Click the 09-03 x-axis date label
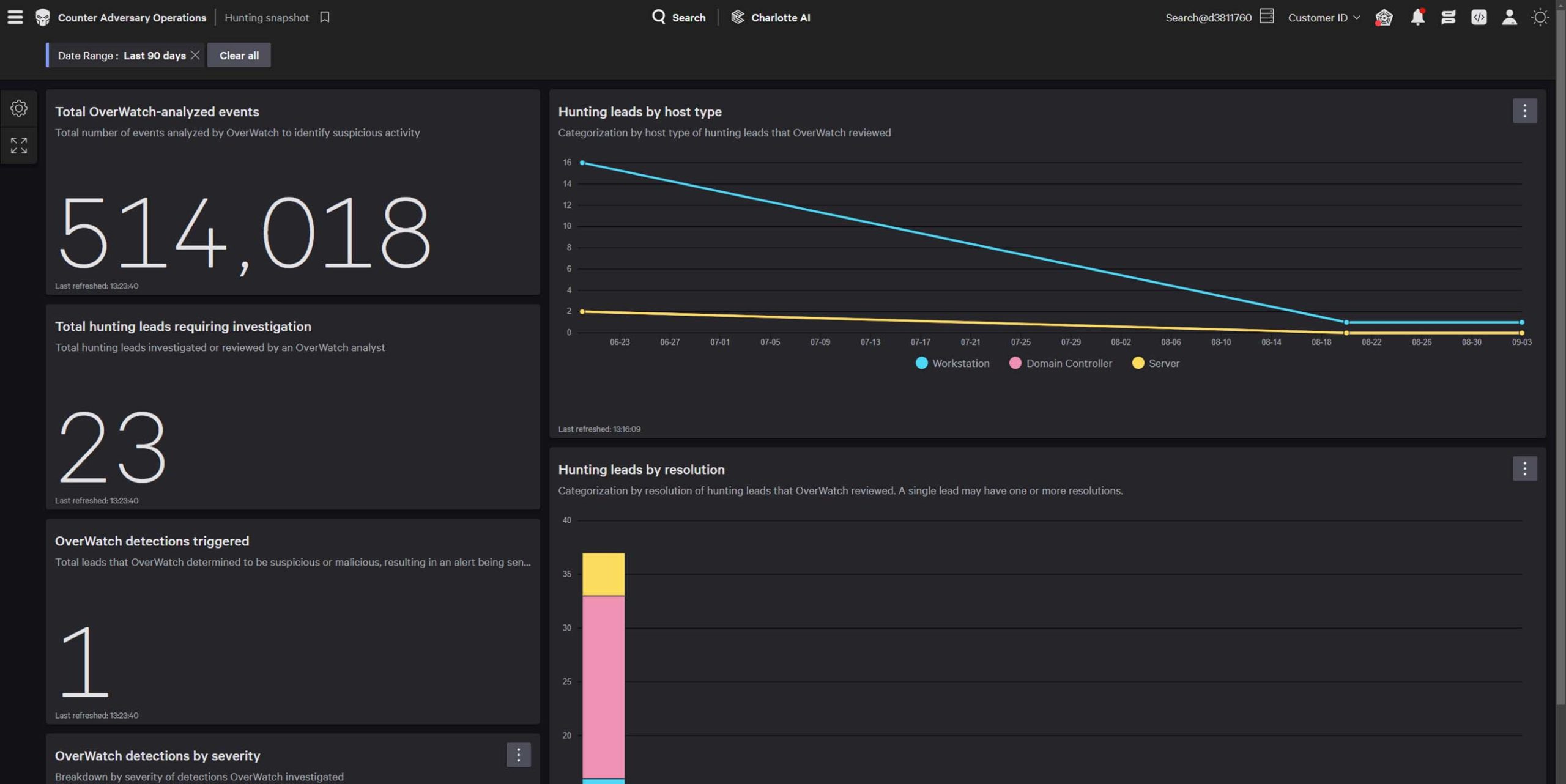This screenshot has height=784, width=1566. 1521,342
